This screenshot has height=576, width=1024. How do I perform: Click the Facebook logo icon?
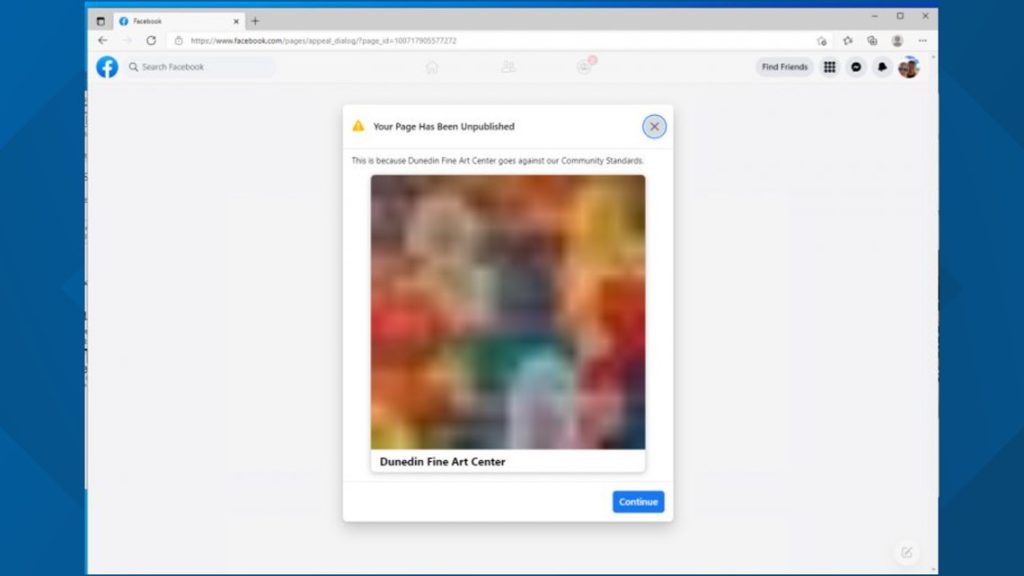coord(107,67)
